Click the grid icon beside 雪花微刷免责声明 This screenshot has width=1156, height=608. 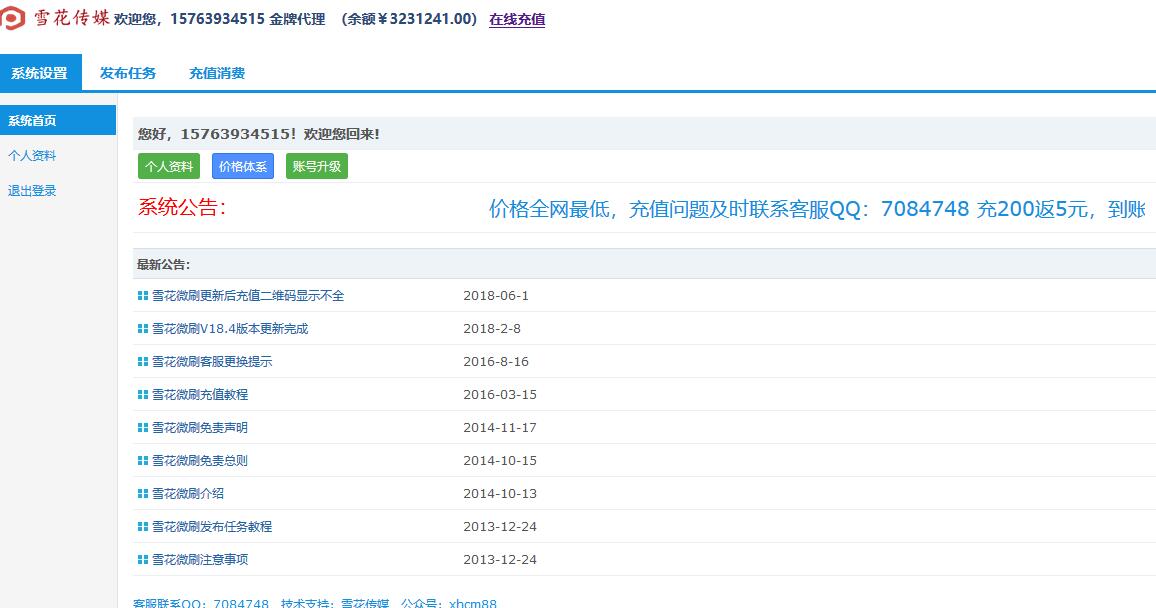[143, 427]
